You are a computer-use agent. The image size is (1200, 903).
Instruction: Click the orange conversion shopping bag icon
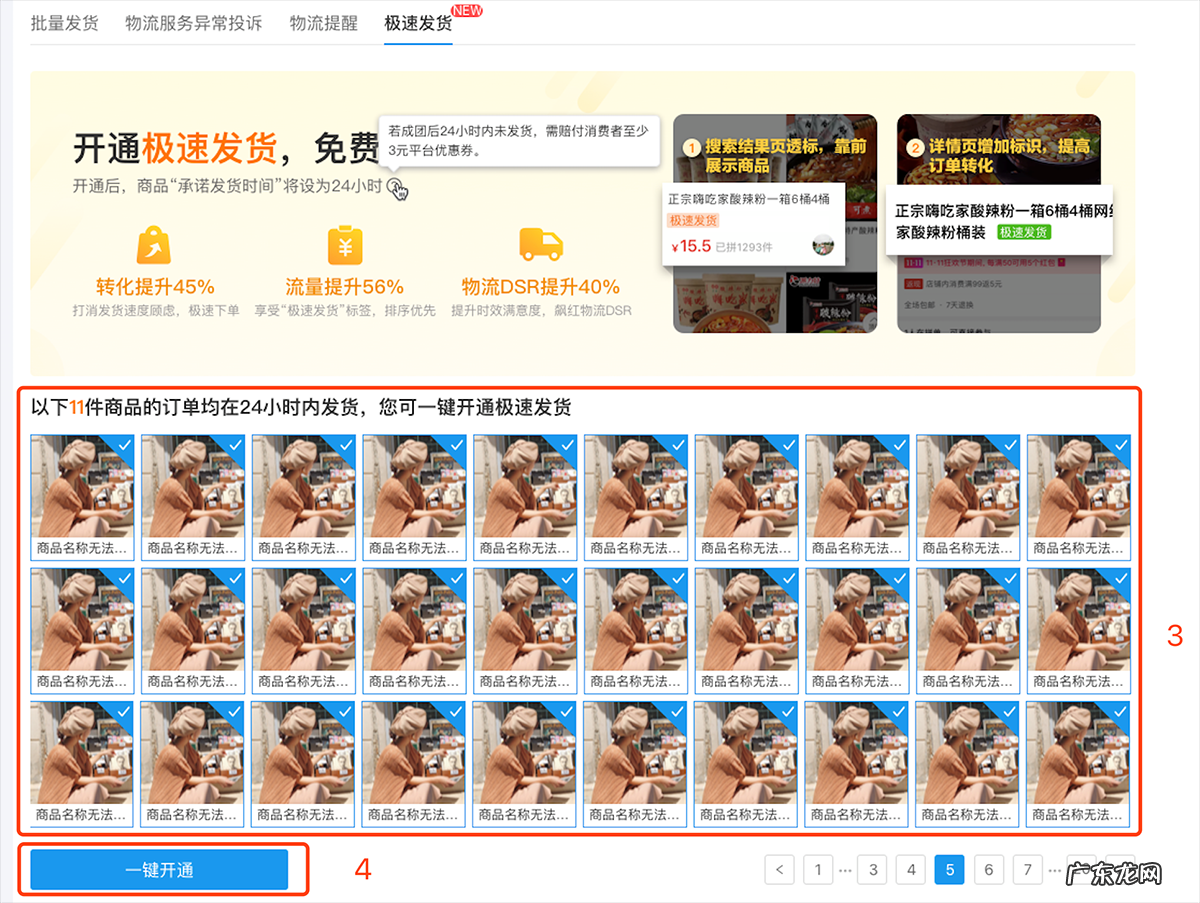(x=155, y=244)
